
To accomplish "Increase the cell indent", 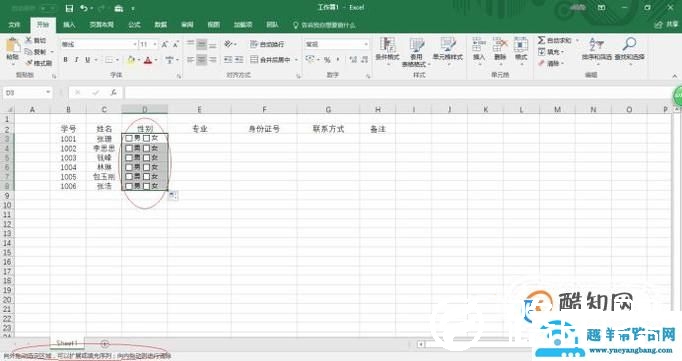I will [x=239, y=60].
